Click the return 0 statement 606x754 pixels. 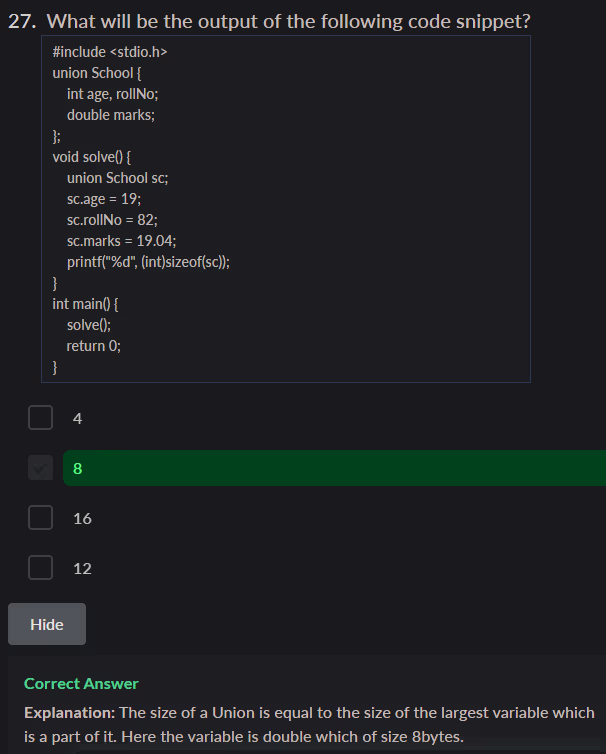point(94,345)
